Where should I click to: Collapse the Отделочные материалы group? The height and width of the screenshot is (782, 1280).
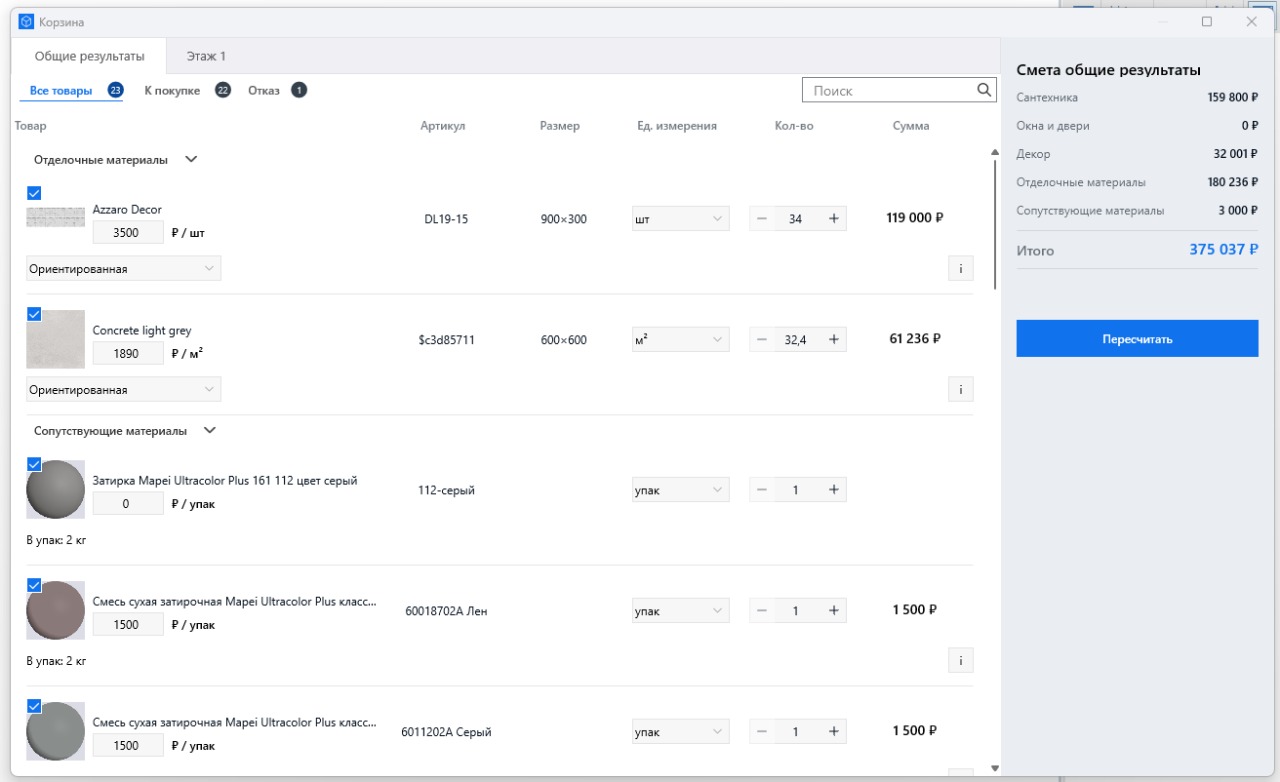point(192,159)
